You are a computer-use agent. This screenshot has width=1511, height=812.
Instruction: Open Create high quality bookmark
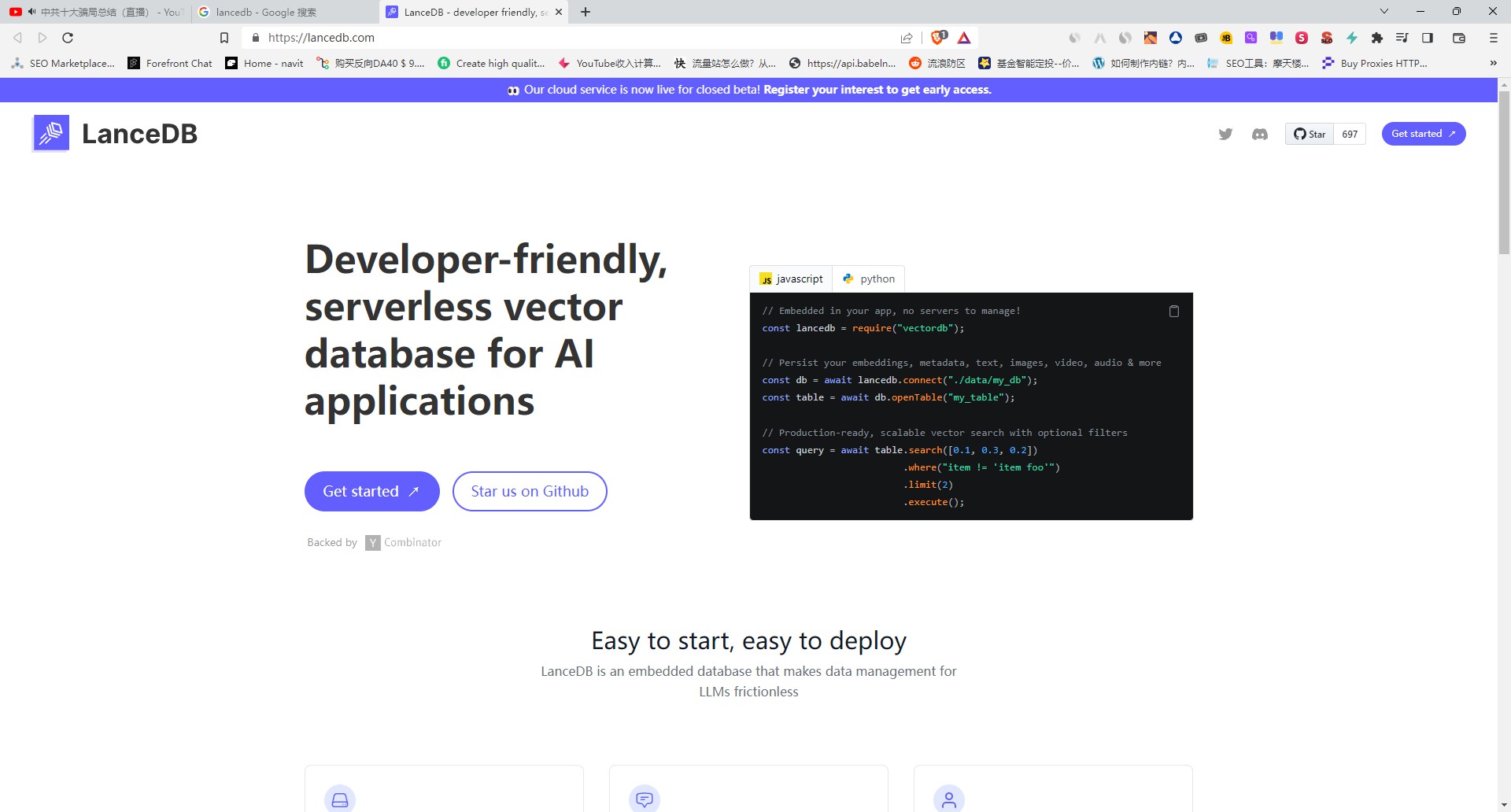pyautogui.click(x=491, y=63)
